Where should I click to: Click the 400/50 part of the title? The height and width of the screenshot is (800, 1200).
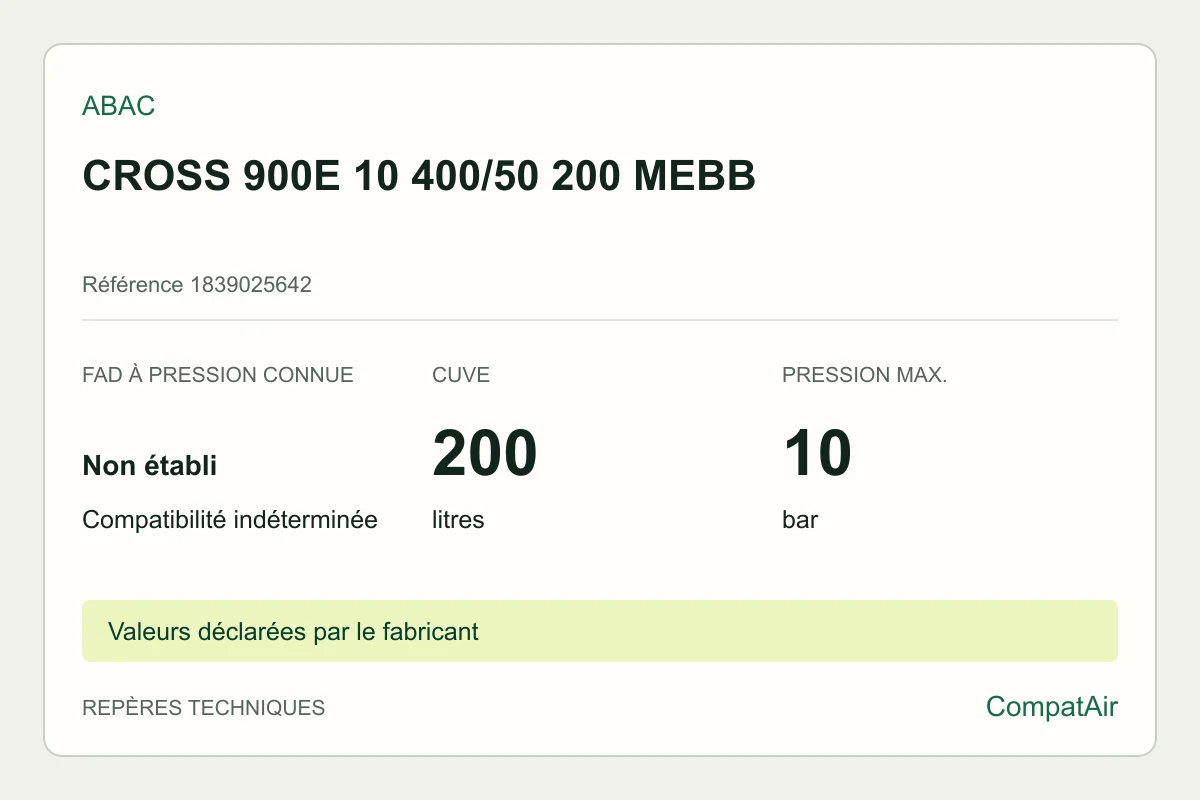[x=470, y=176]
